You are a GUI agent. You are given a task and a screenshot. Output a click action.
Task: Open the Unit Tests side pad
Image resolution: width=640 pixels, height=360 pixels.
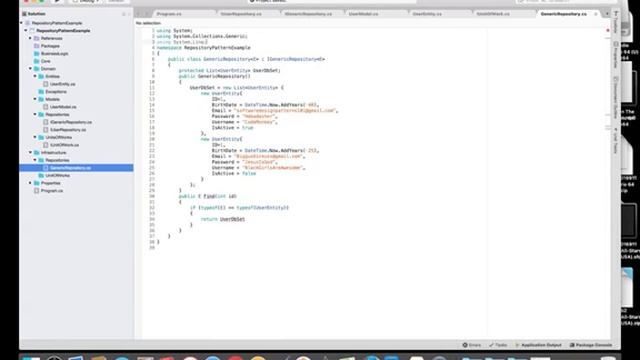coord(616,141)
